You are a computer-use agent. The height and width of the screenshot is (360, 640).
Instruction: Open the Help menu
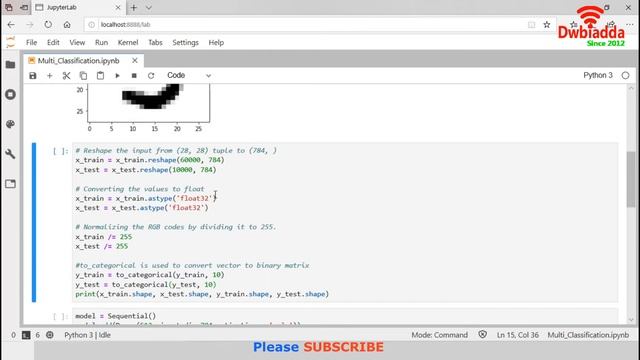[x=216, y=42]
